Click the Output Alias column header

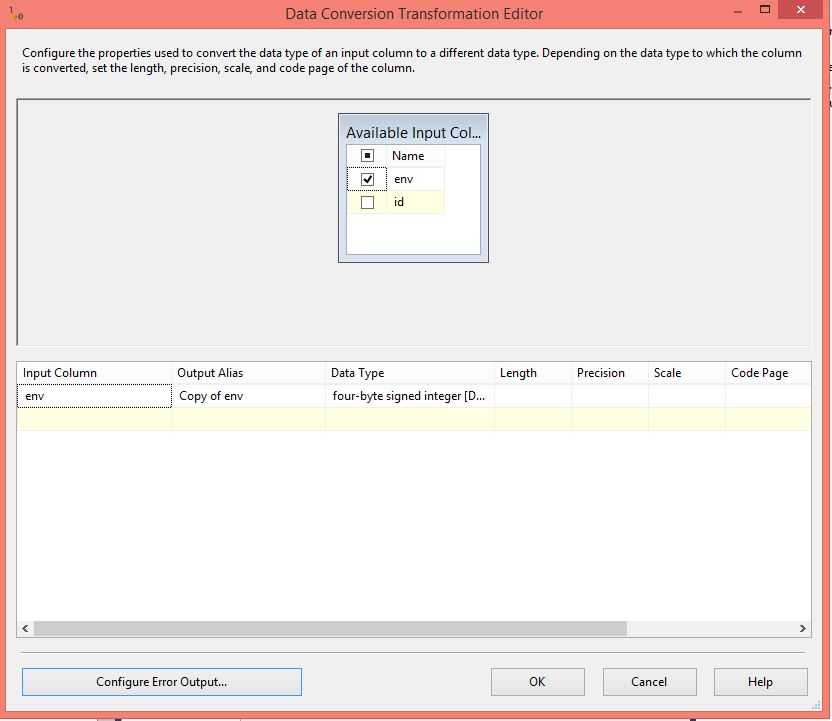point(248,373)
